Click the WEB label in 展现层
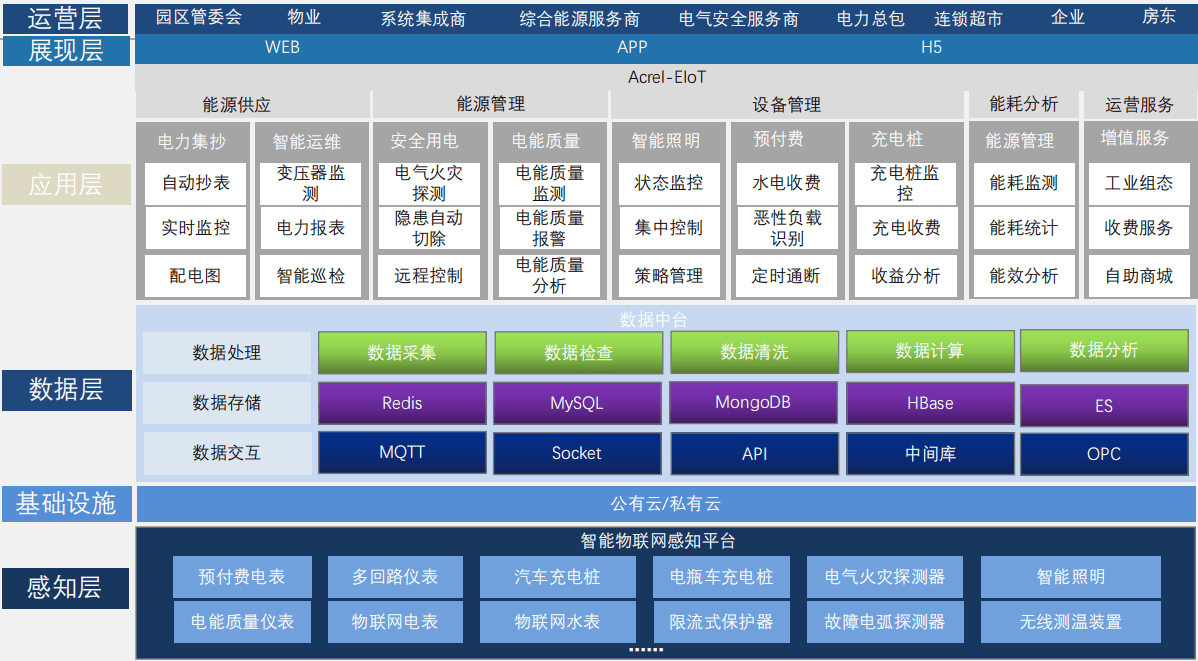This screenshot has height=661, width=1198. pos(282,47)
